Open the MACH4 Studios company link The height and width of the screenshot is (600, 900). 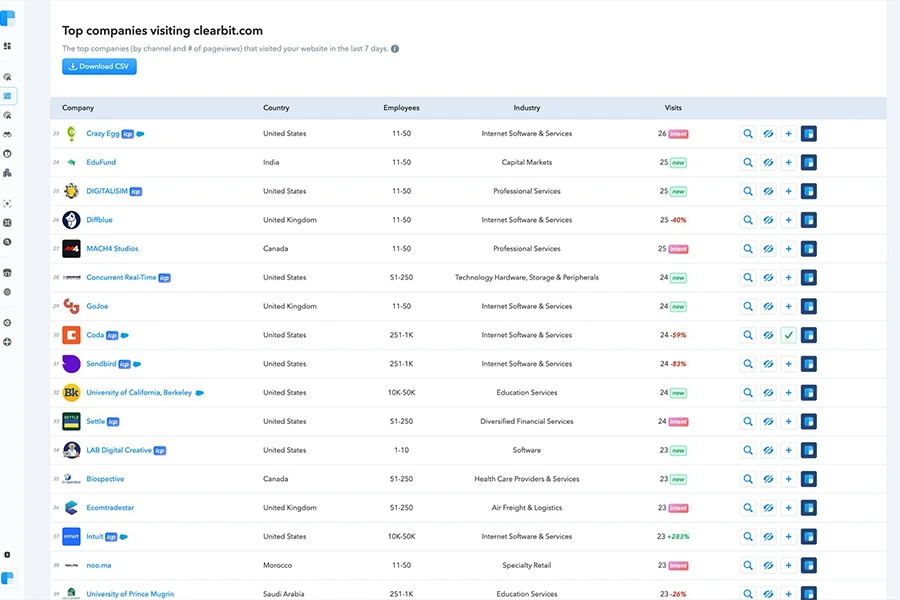112,249
